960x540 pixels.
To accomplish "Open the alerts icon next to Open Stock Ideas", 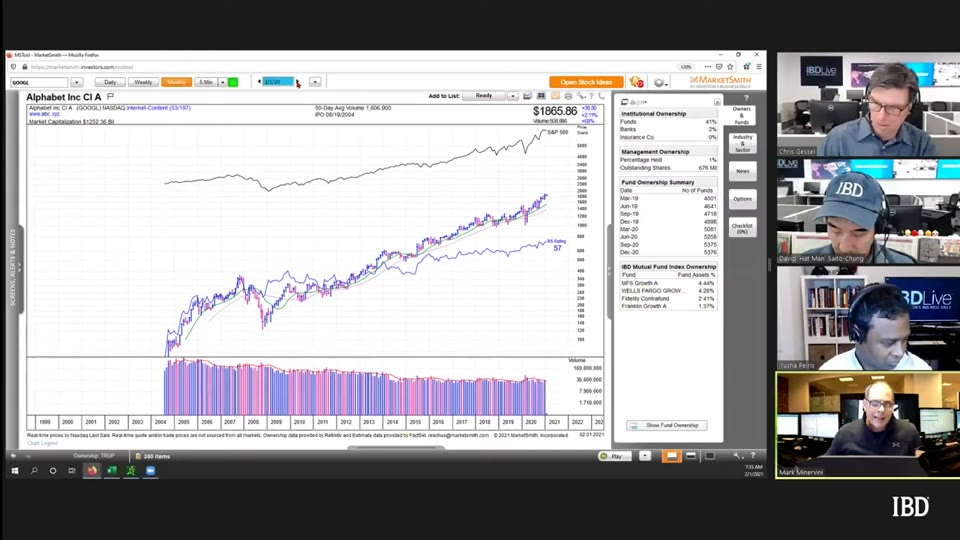I will pos(637,82).
